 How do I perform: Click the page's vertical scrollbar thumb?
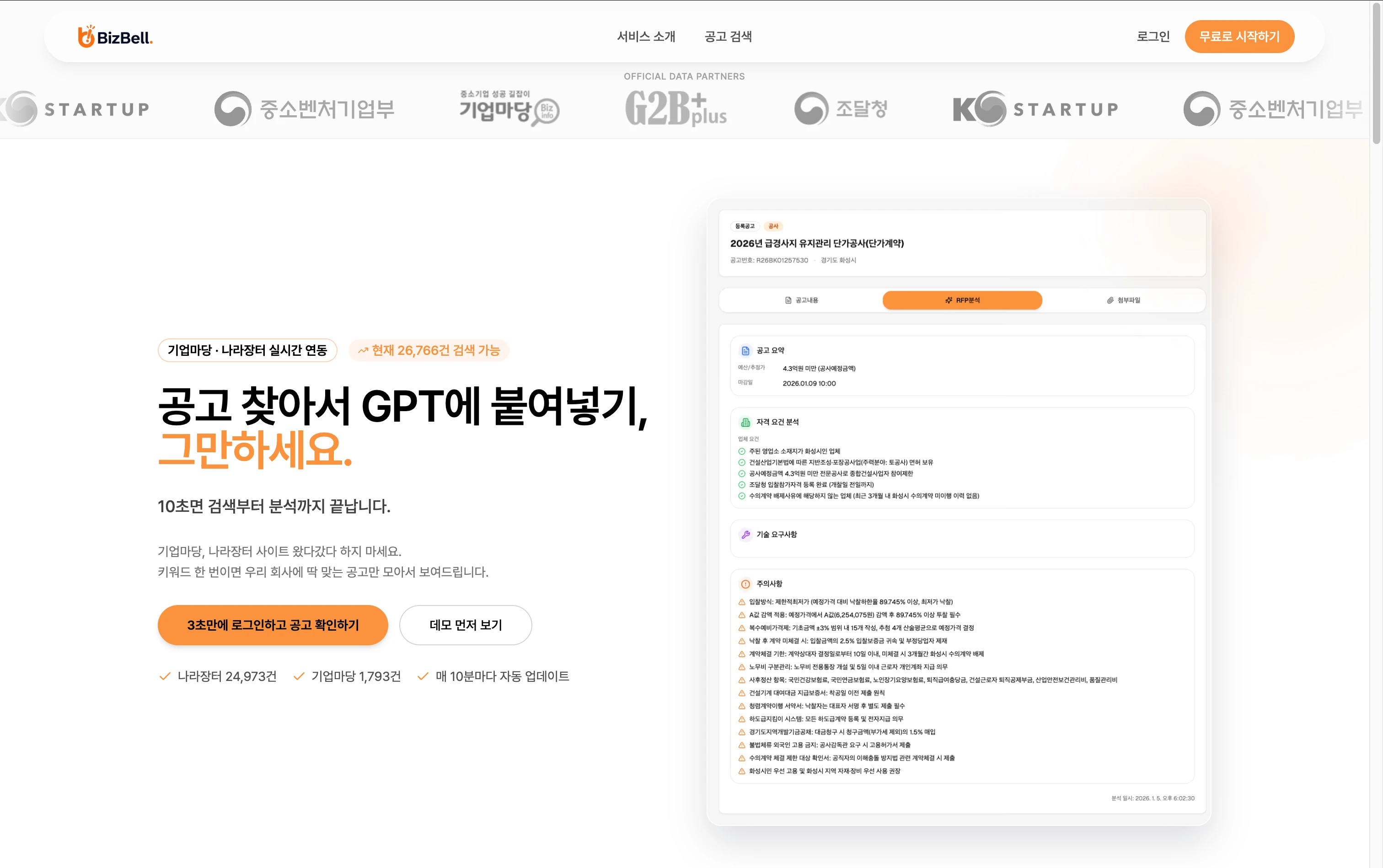1376,75
